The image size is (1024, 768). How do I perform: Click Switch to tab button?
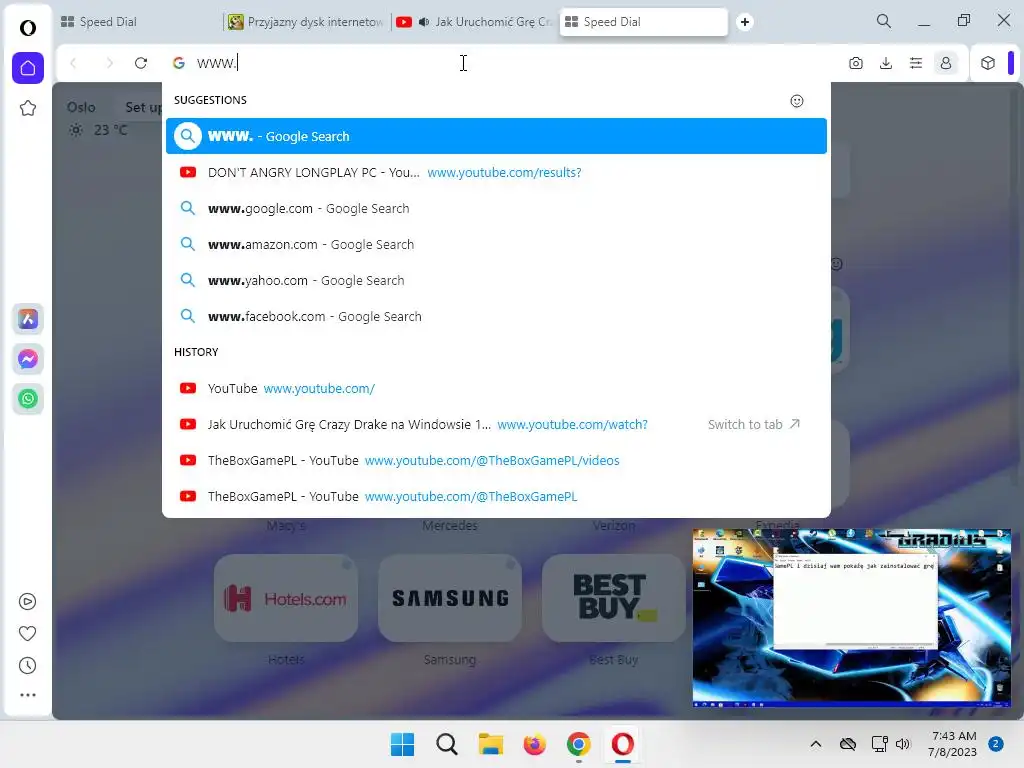click(x=754, y=424)
